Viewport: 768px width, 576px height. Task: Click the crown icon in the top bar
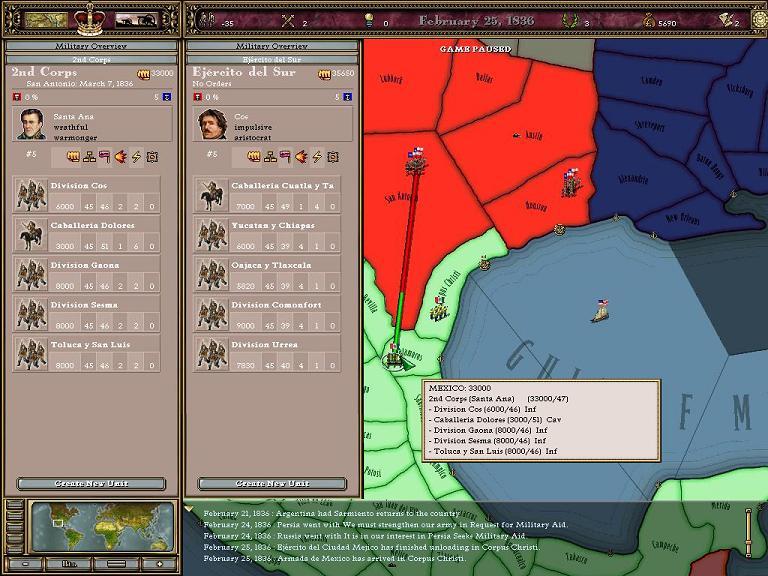[90, 19]
